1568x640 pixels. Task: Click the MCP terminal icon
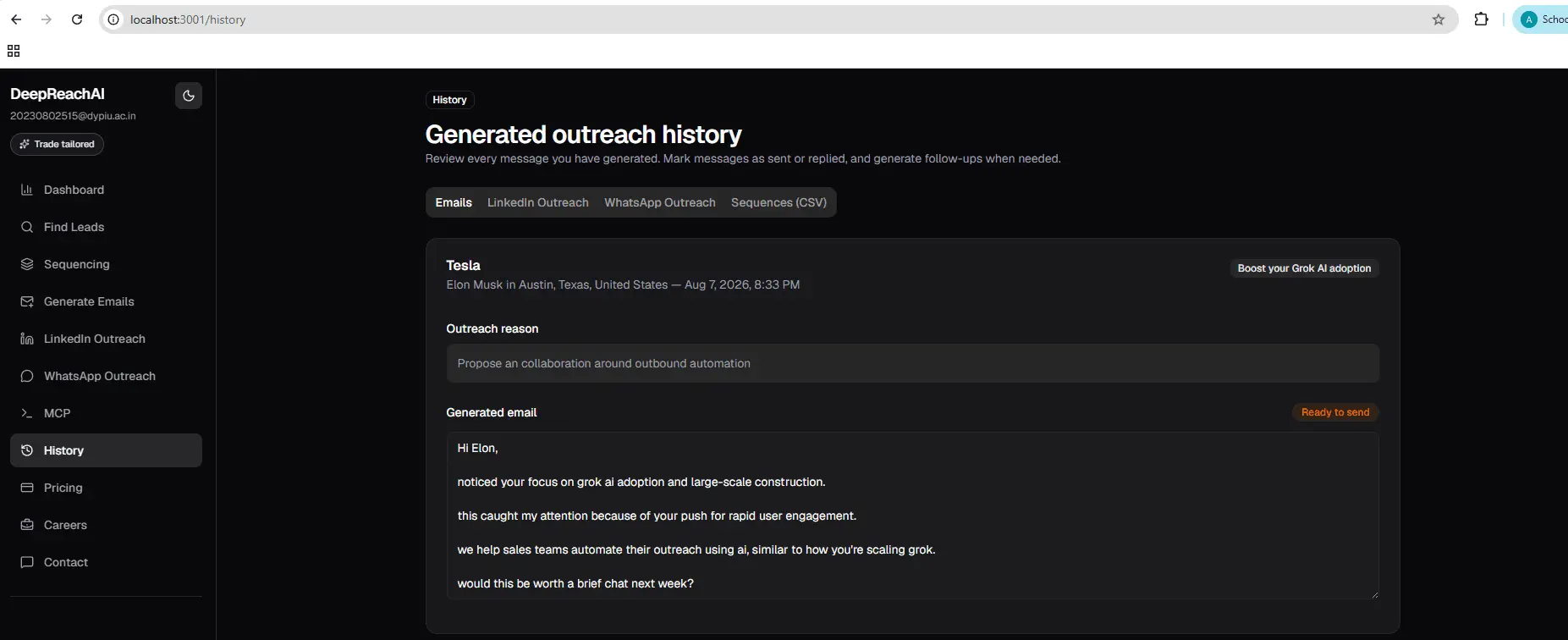click(27, 413)
